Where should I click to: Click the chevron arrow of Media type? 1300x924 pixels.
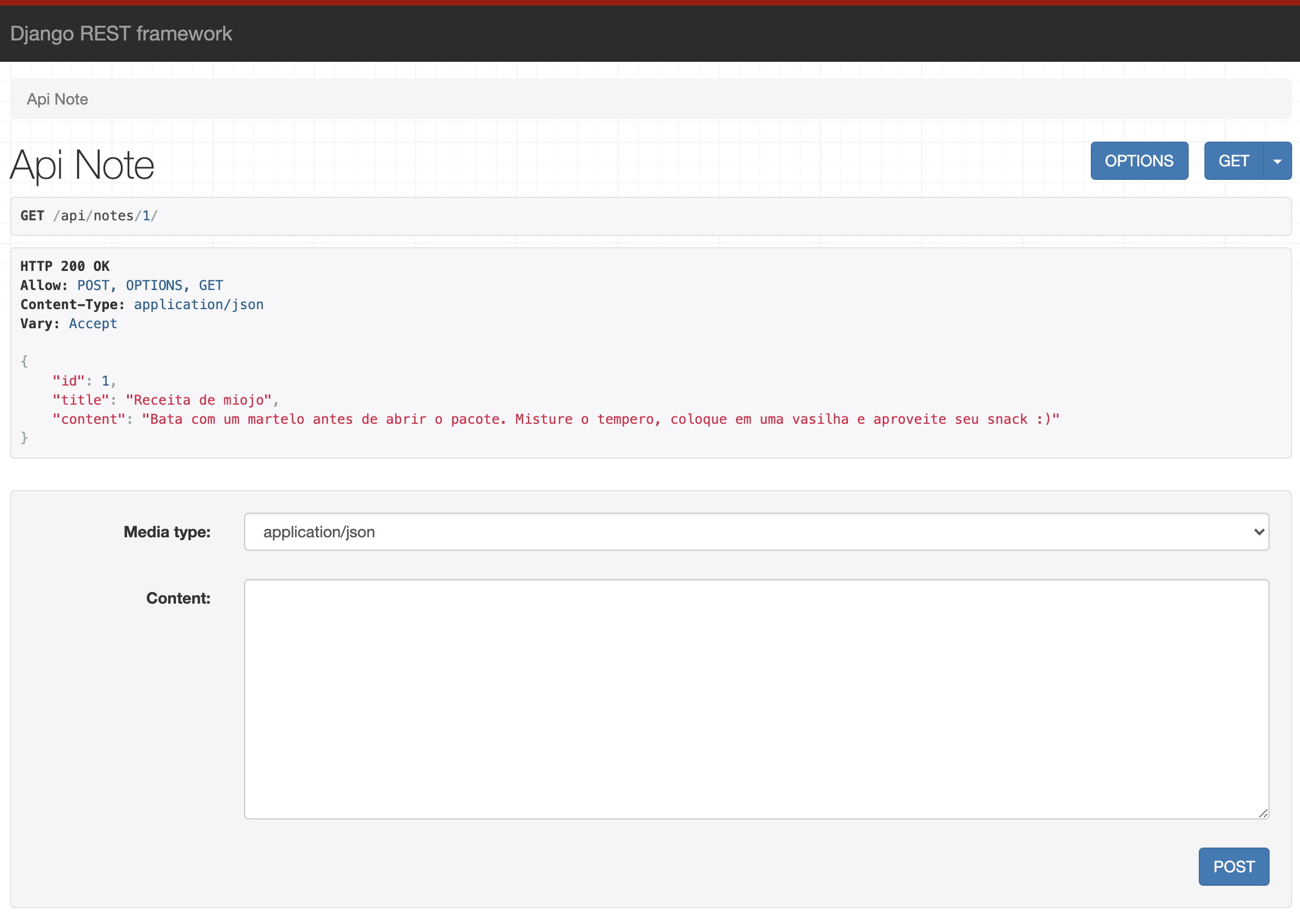pos(1258,532)
